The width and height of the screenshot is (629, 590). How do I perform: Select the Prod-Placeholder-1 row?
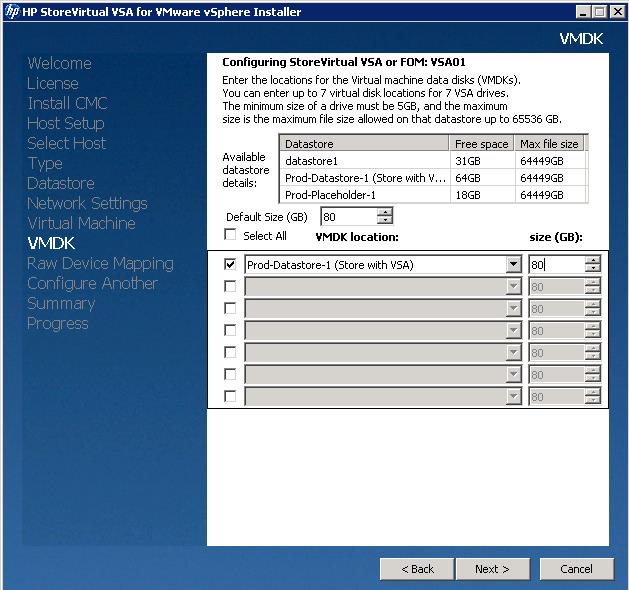tap(432, 195)
